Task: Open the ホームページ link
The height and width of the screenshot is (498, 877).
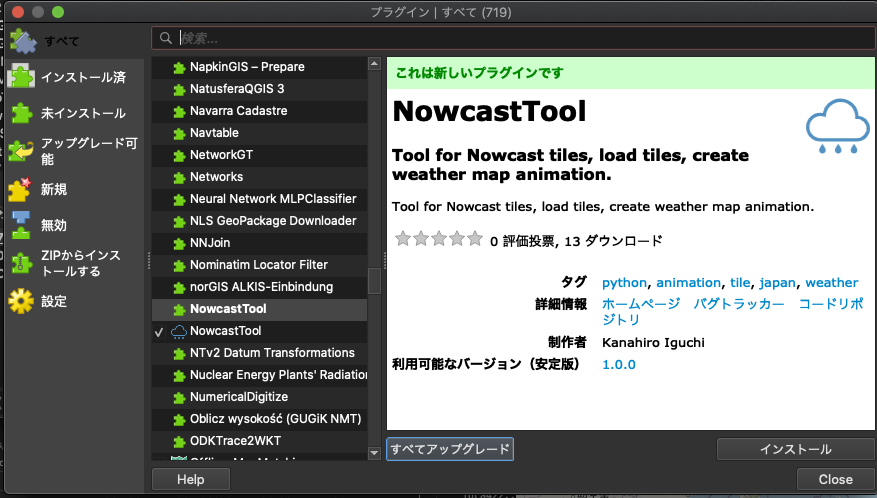Action: (641, 304)
